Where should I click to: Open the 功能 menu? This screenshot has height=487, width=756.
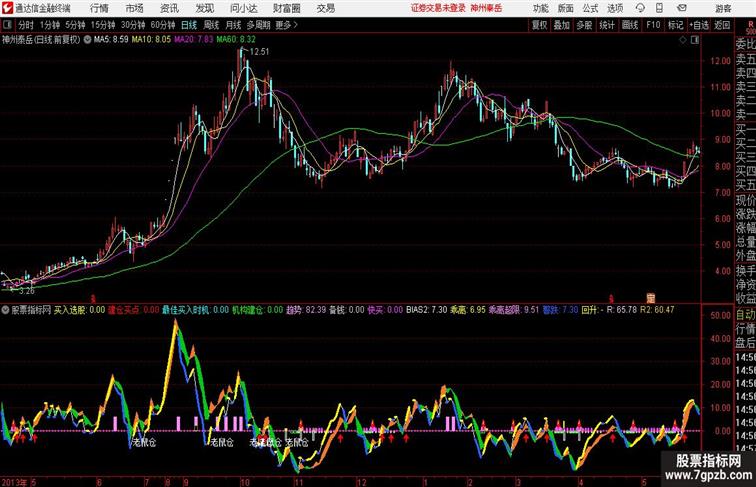540,8
